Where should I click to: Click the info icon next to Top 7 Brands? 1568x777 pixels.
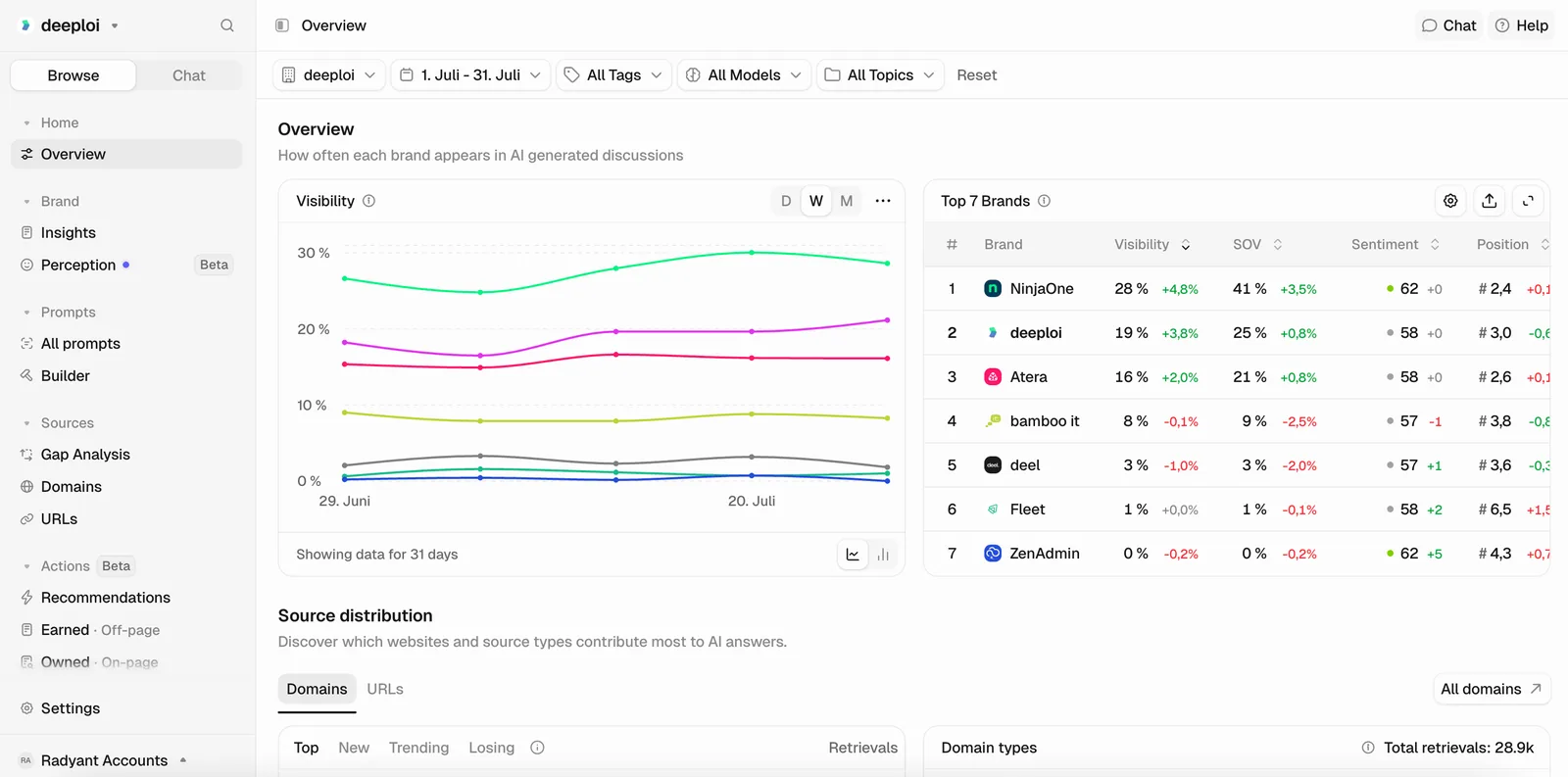[1045, 201]
